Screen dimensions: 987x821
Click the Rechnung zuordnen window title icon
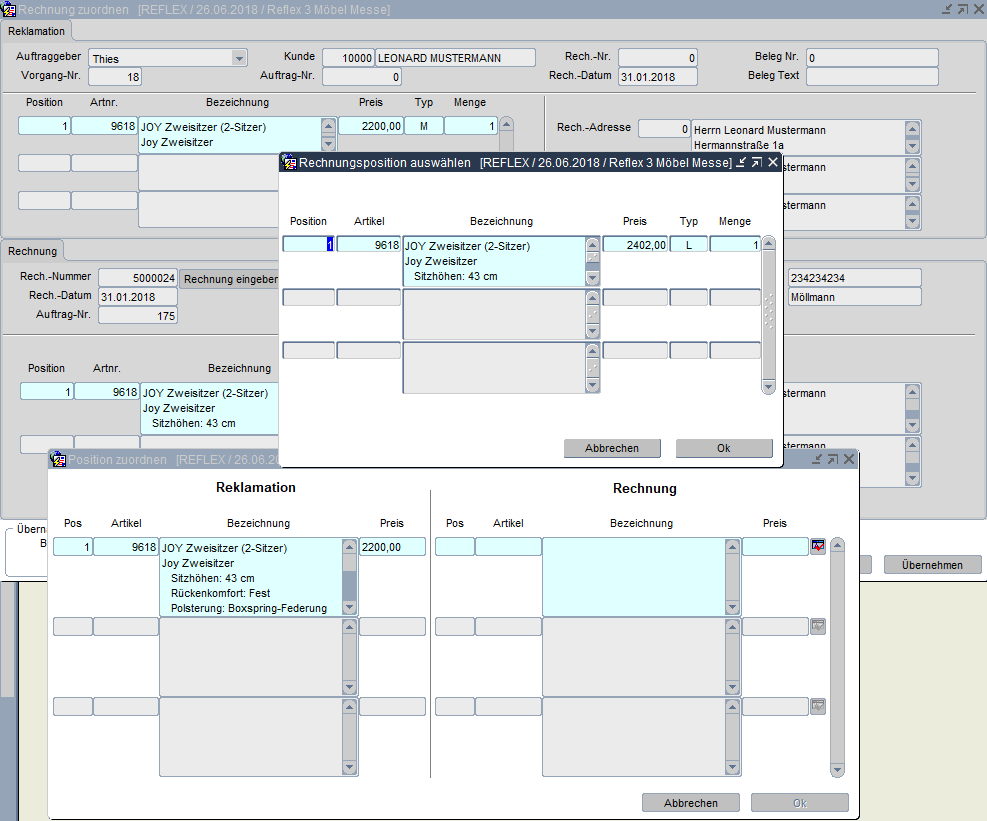[x=9, y=9]
